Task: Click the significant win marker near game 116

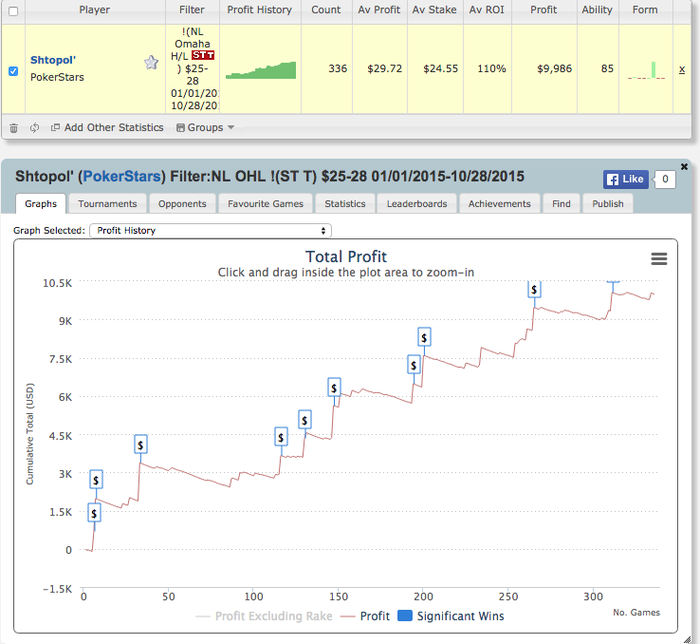Action: coord(281,437)
